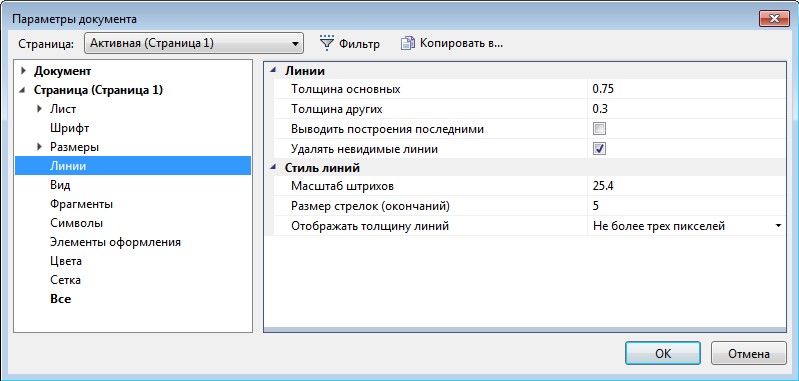Select Все in the tree
This screenshot has height=381, width=799.
pos(60,299)
